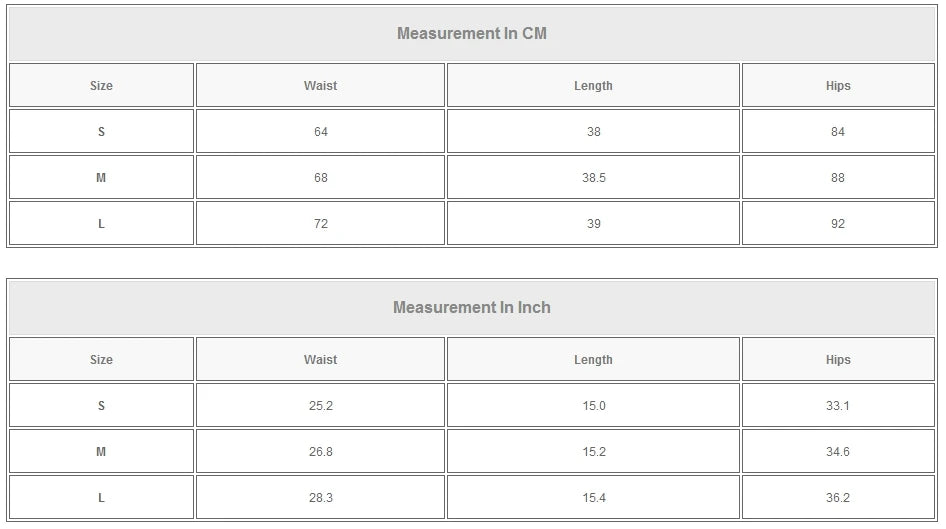This screenshot has height=529, width=946.
Task: Select the length value 15.2 cell
Action: pos(593,452)
